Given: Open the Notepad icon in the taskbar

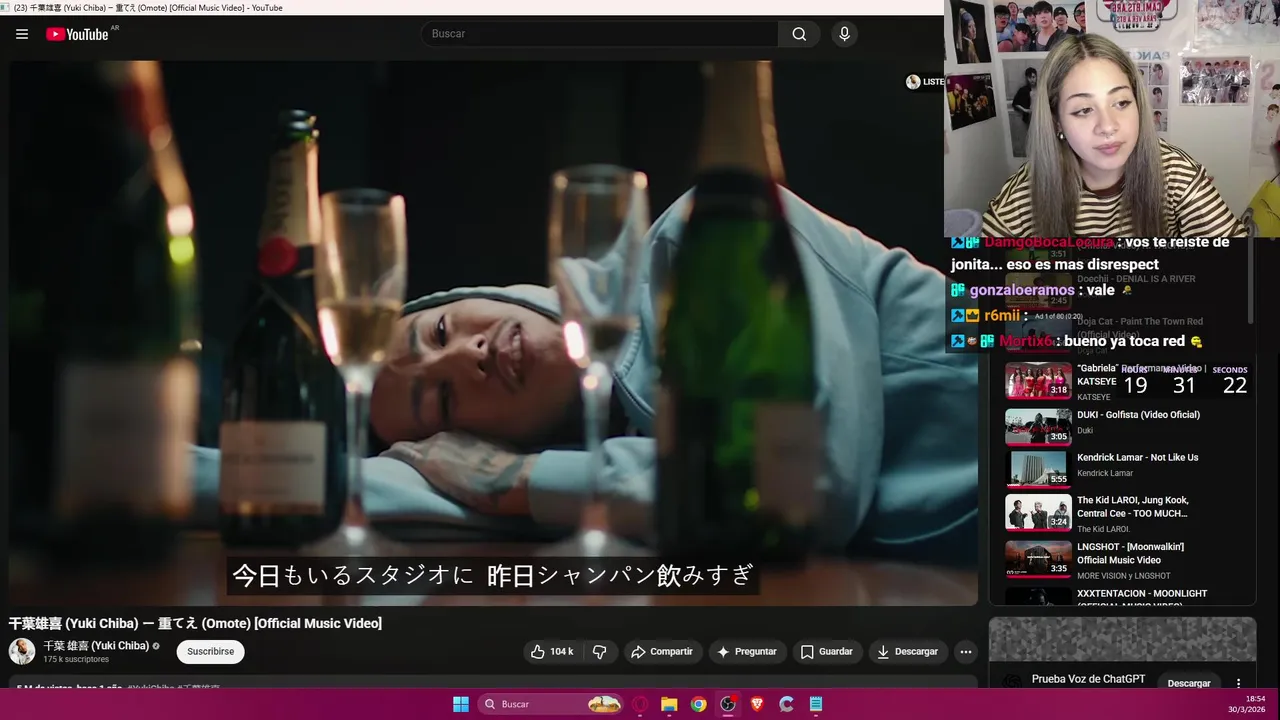Looking at the screenshot, I should [816, 704].
